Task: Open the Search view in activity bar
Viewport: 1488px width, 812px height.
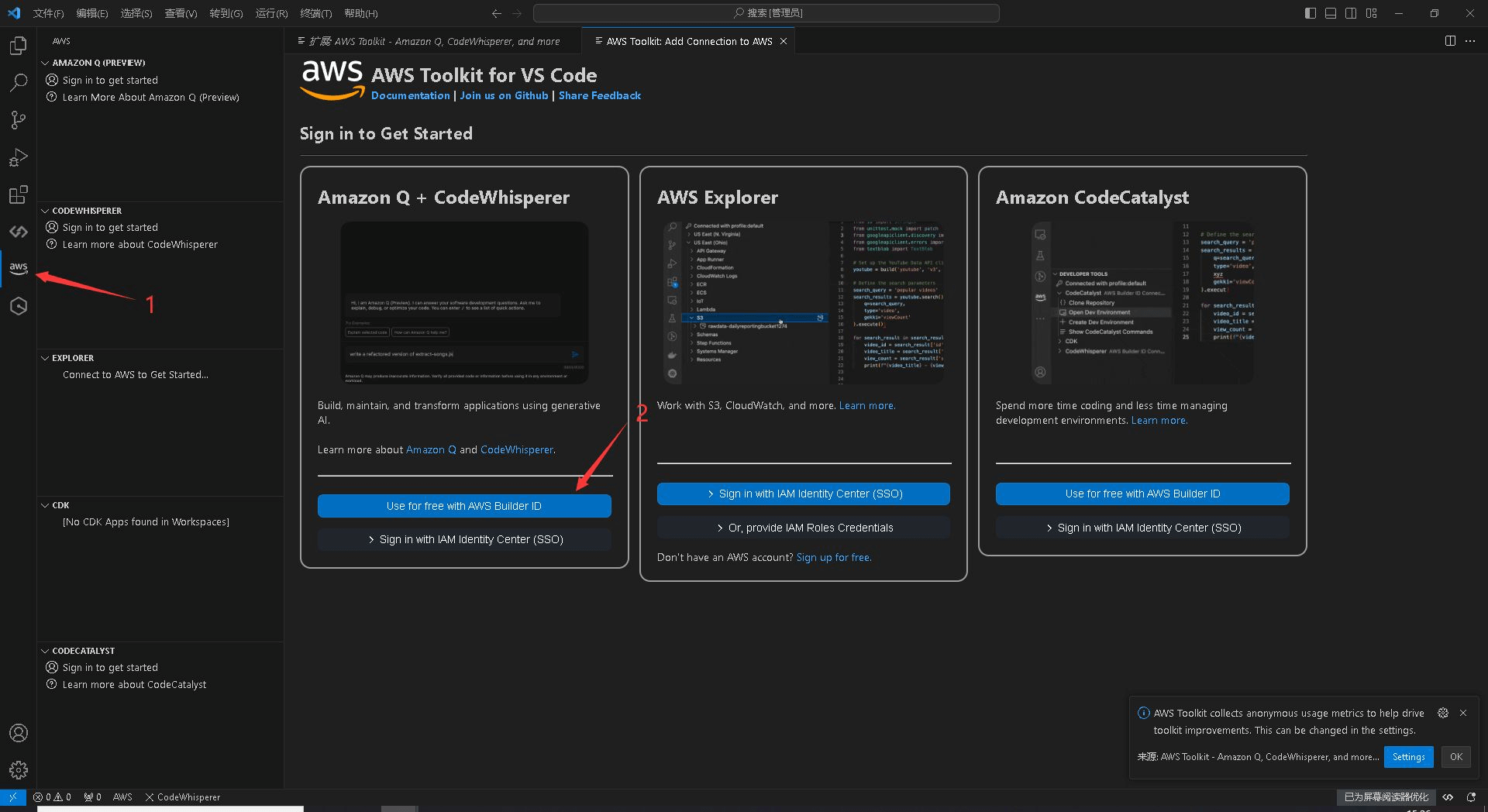Action: coord(19,82)
